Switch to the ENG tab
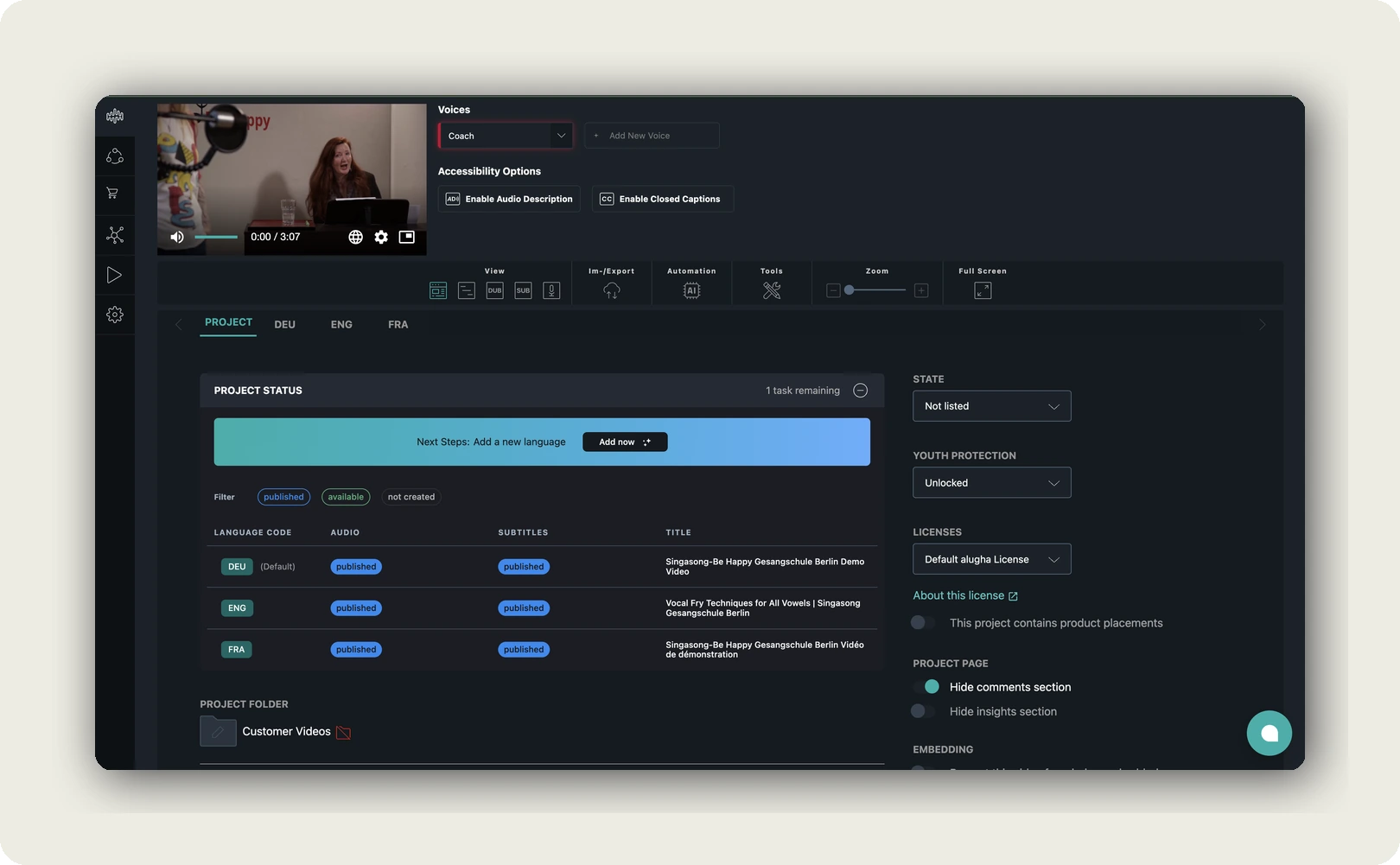This screenshot has height=865, width=1400. click(341, 325)
